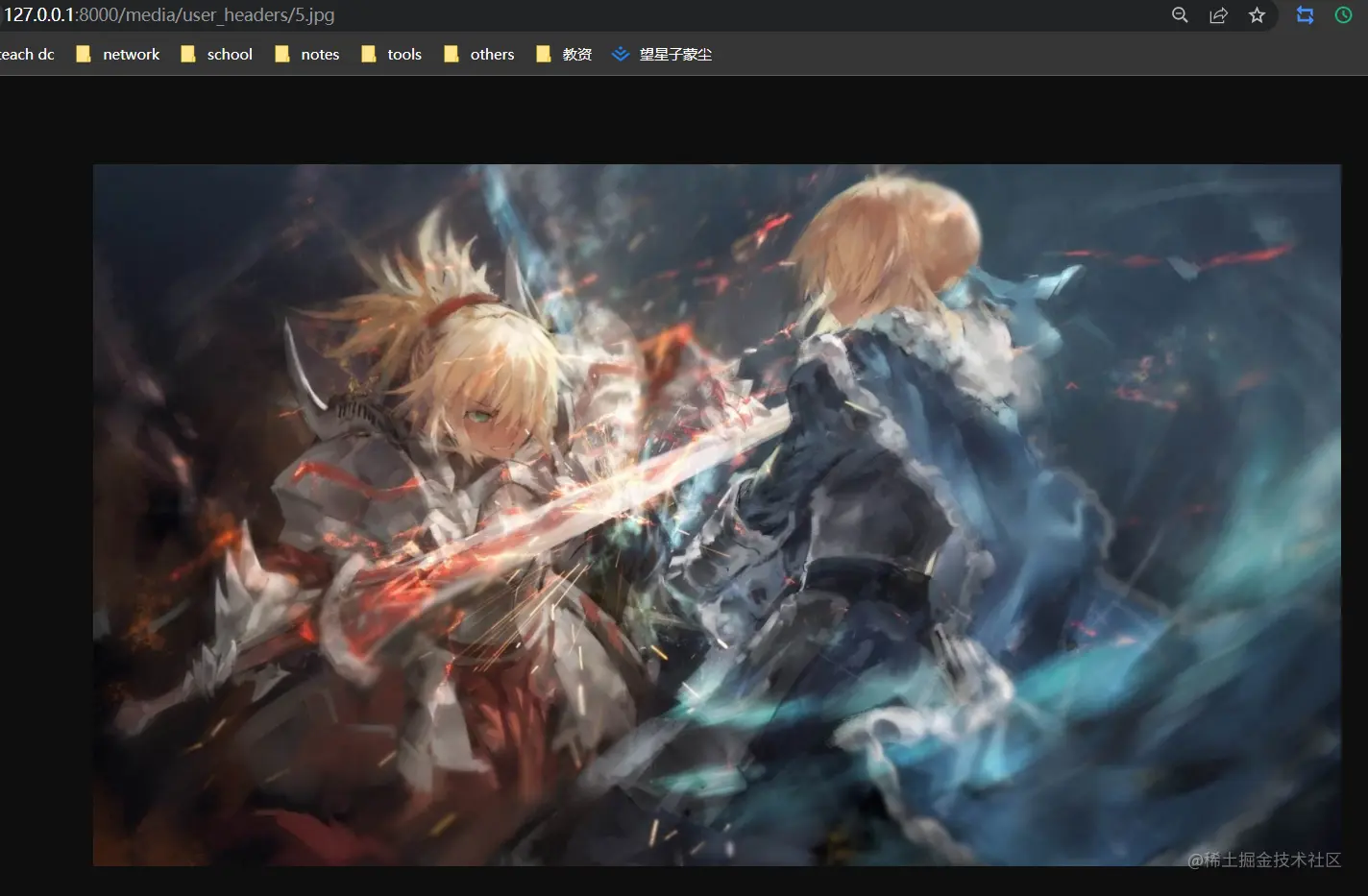1368x896 pixels.
Task: Open the tools bookmark folder
Action: coord(392,55)
